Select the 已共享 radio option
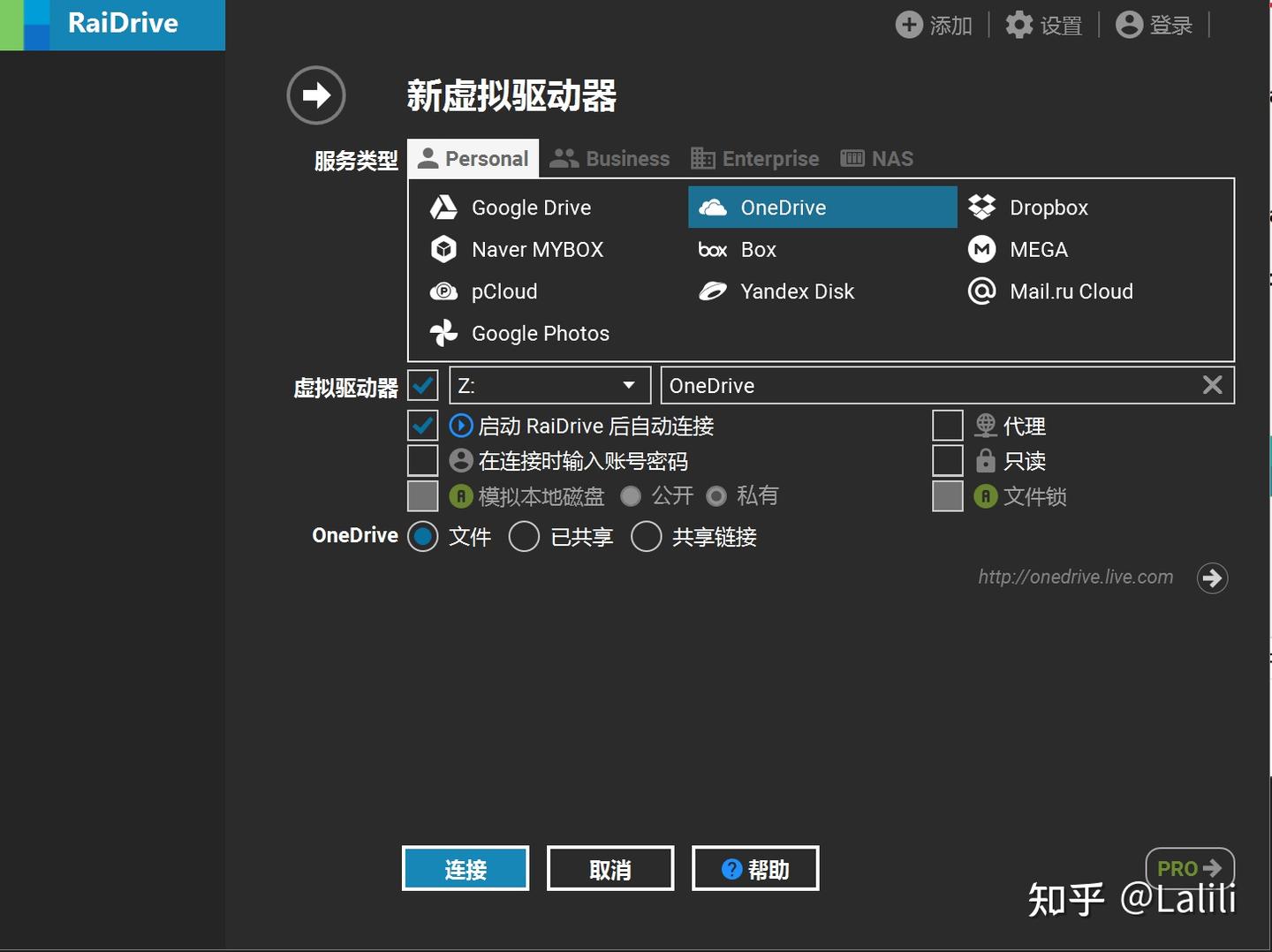1272x952 pixels. coord(524,536)
